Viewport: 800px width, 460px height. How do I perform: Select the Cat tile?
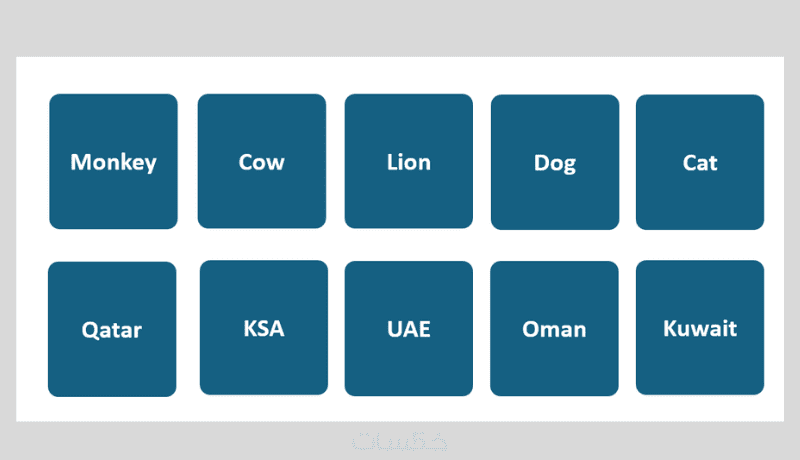(x=699, y=162)
